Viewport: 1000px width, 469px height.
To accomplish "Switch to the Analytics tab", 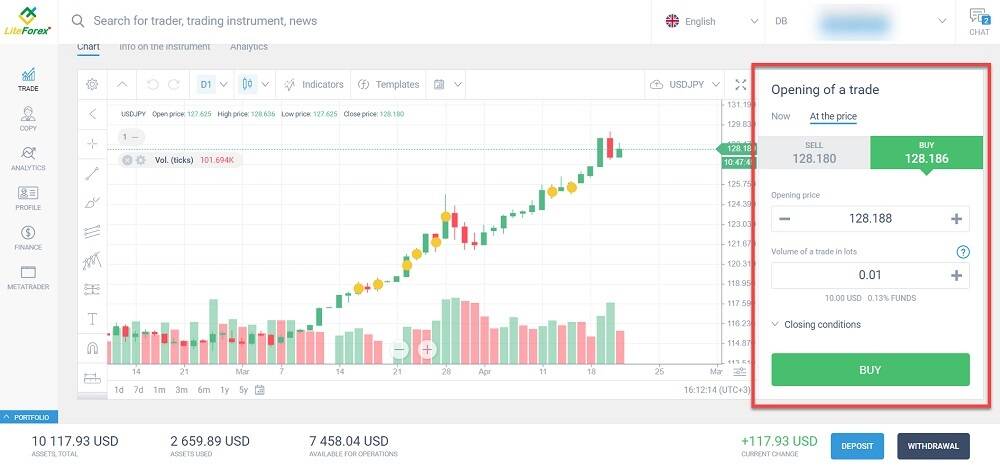I will tap(249, 47).
